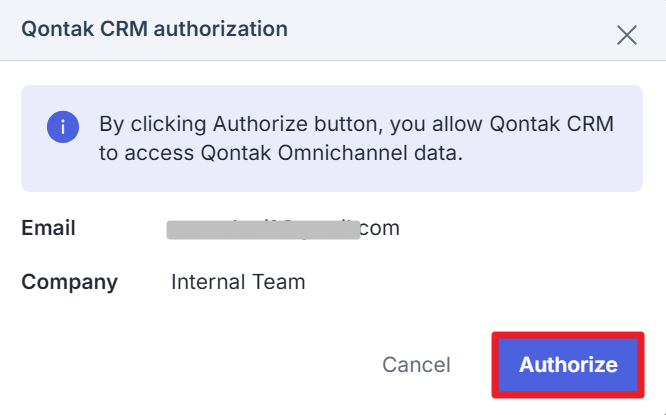This screenshot has width=666, height=415.
Task: Select the Company field label
Action: (x=69, y=282)
